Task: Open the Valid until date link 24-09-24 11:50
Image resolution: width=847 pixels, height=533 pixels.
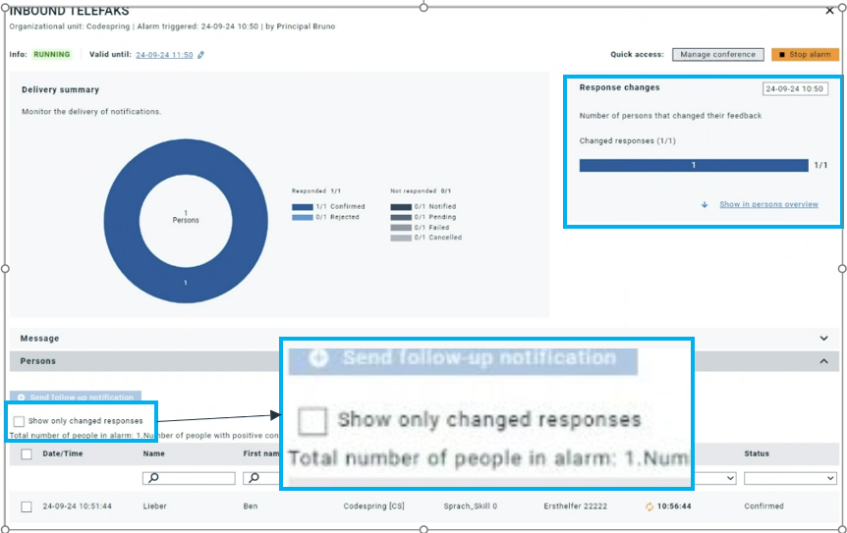Action: tap(164, 55)
